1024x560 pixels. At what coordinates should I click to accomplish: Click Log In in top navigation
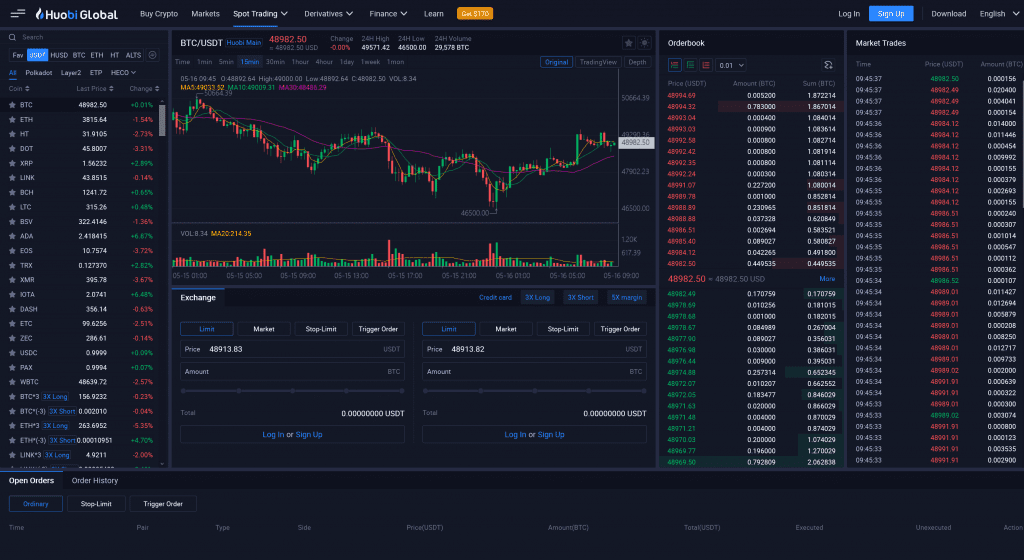pyautogui.click(x=848, y=14)
